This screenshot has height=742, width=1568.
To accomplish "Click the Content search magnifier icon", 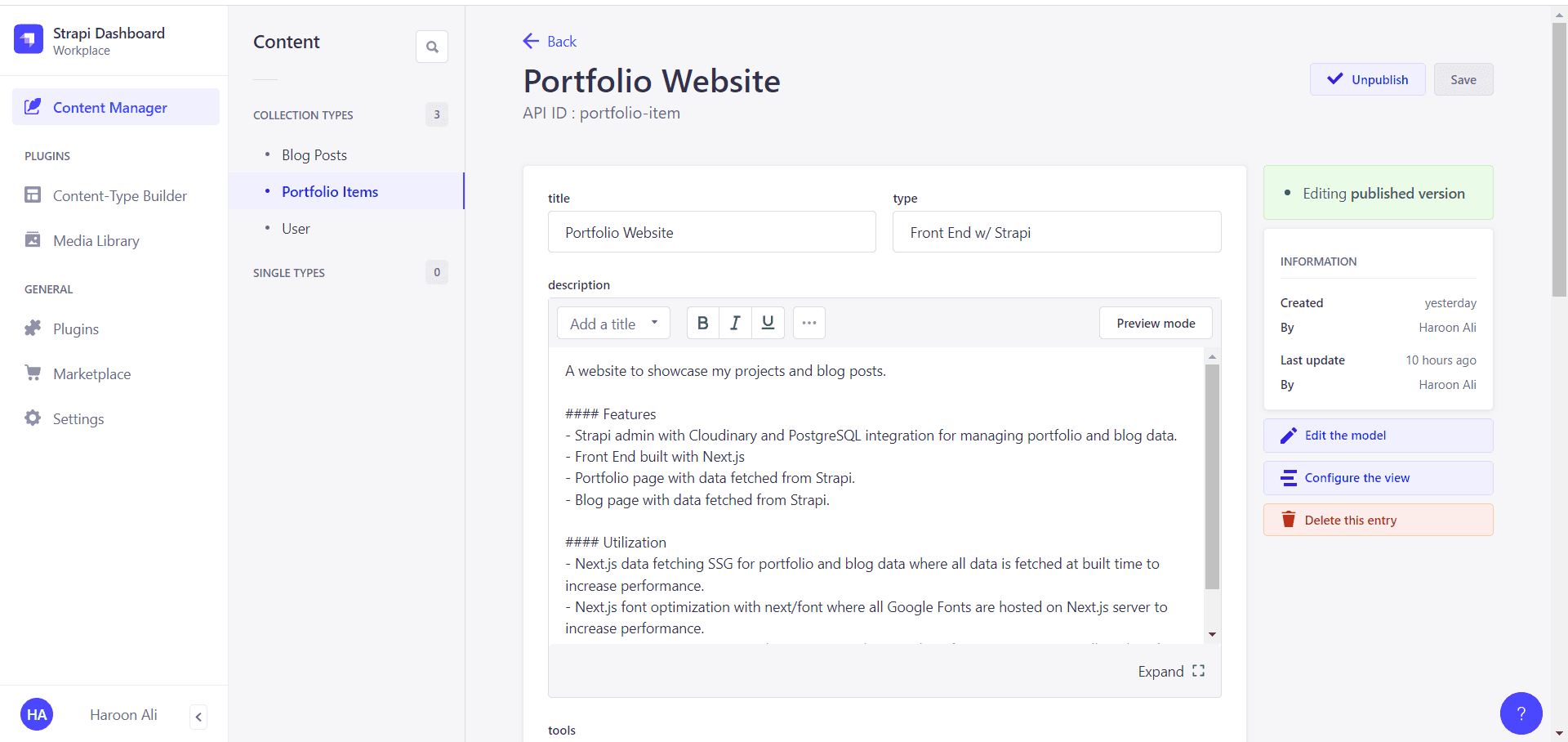I will click(x=432, y=47).
